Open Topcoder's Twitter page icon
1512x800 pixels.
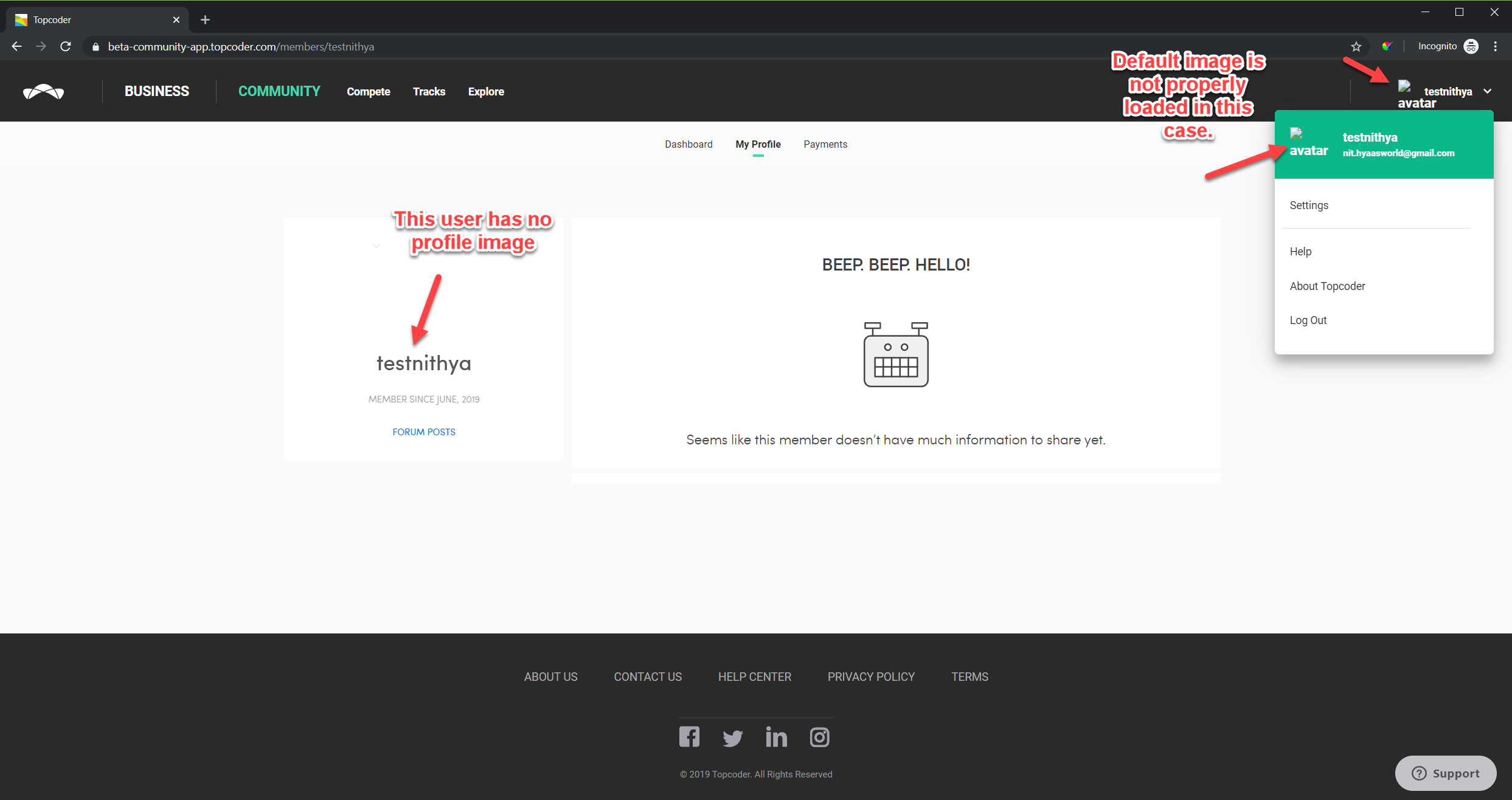[732, 738]
